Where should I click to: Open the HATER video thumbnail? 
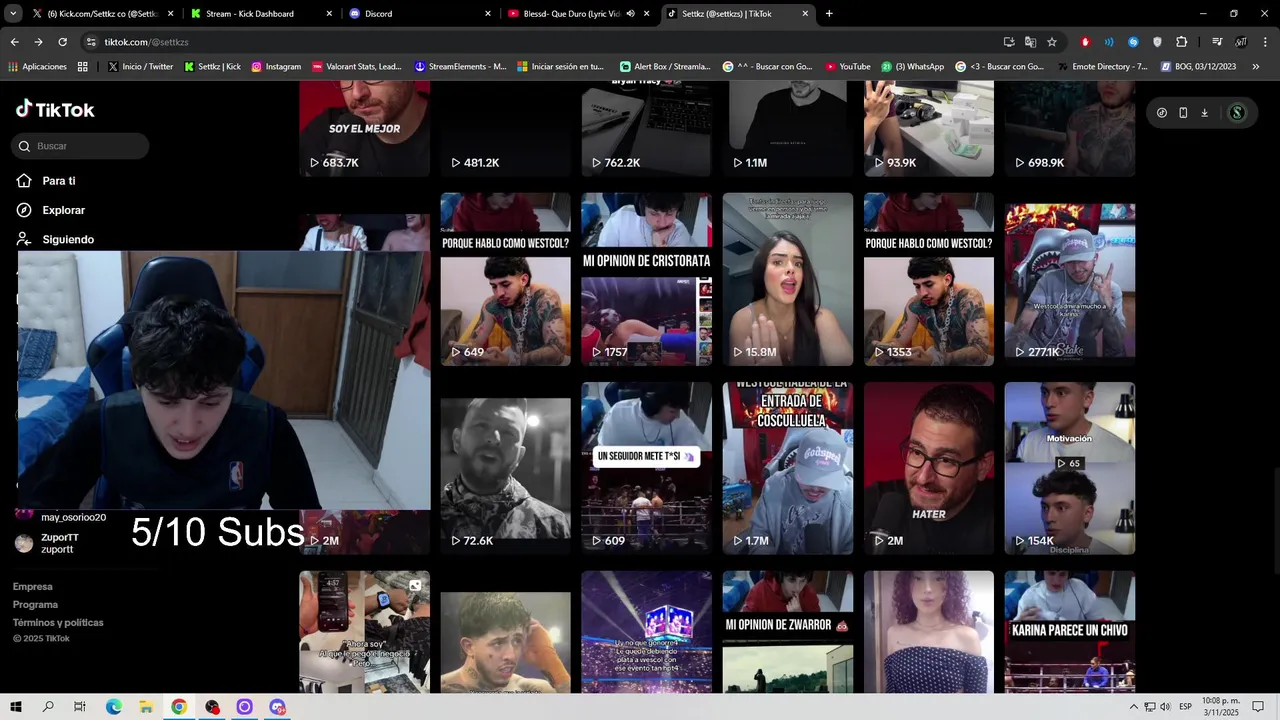(x=929, y=468)
